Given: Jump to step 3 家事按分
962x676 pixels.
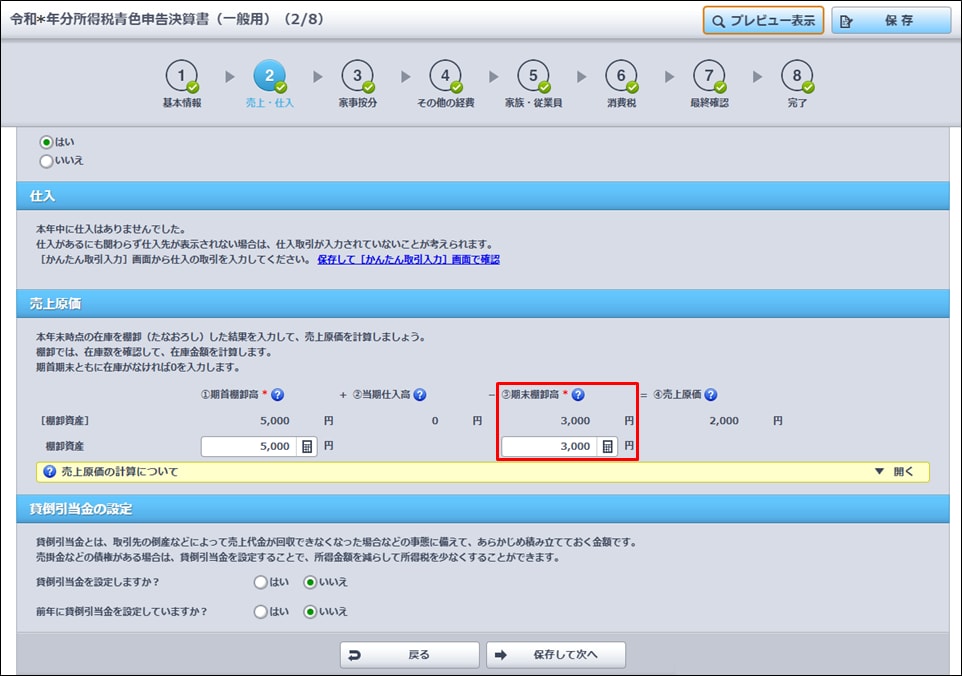Looking at the screenshot, I should coord(357,76).
